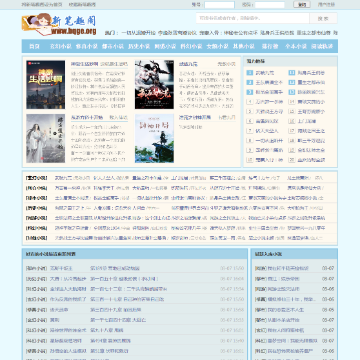The height and width of the screenshot is (360, 360).
Task: Open the cliff-top figure book cover
Action: 154,138
